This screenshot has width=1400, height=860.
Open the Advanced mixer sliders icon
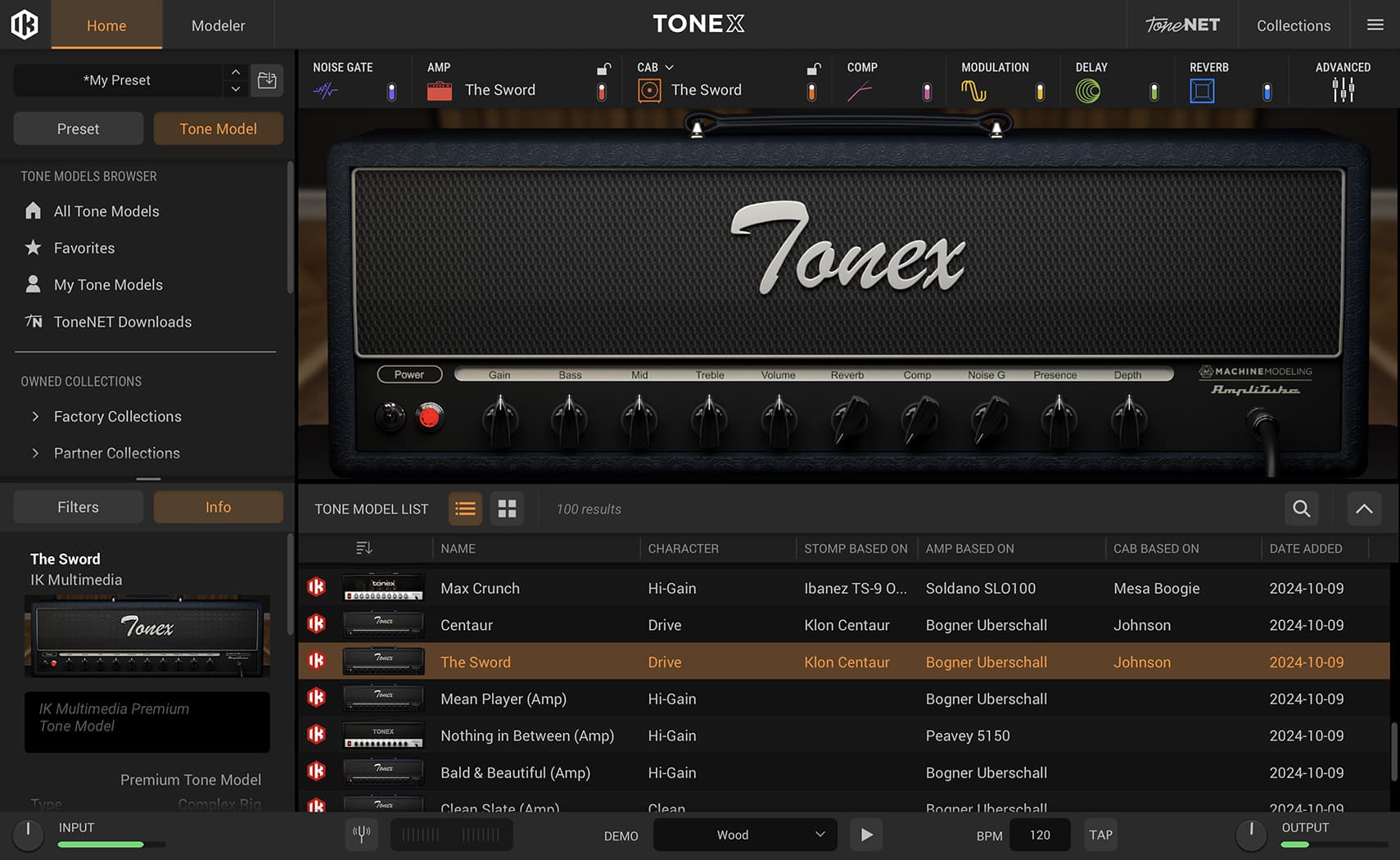pos(1343,90)
